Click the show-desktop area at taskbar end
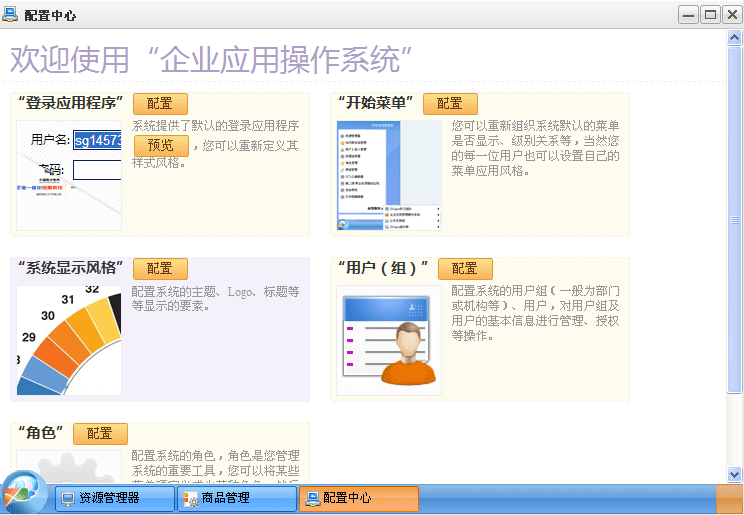 pos(729,498)
